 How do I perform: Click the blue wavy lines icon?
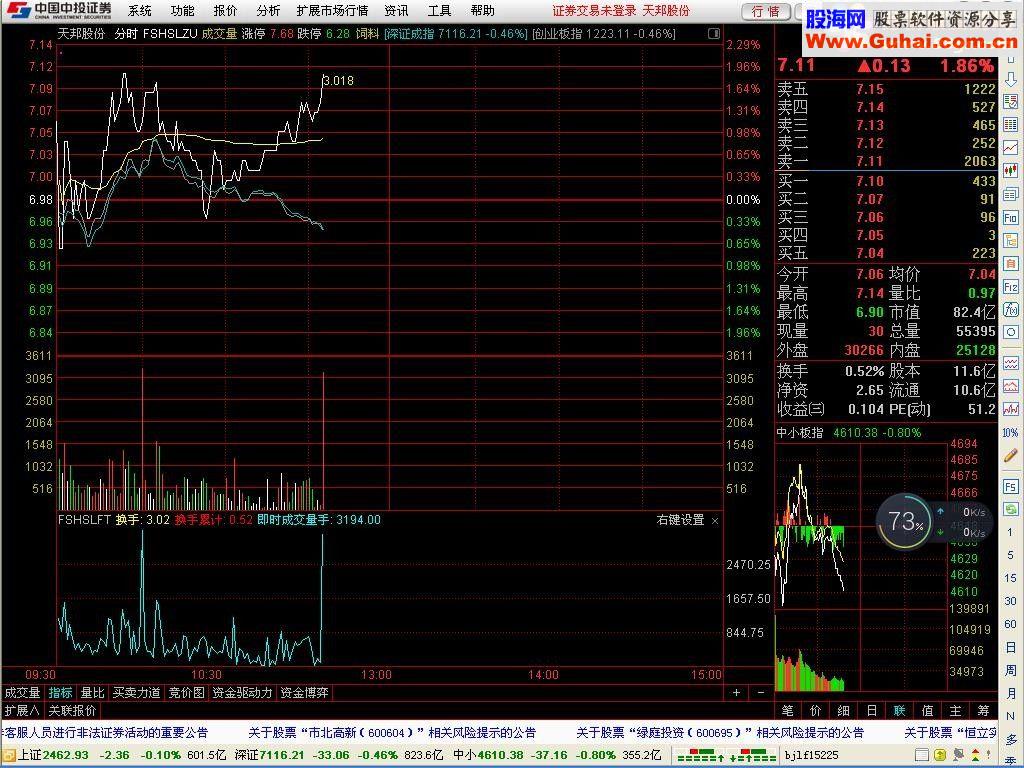[x=1010, y=365]
